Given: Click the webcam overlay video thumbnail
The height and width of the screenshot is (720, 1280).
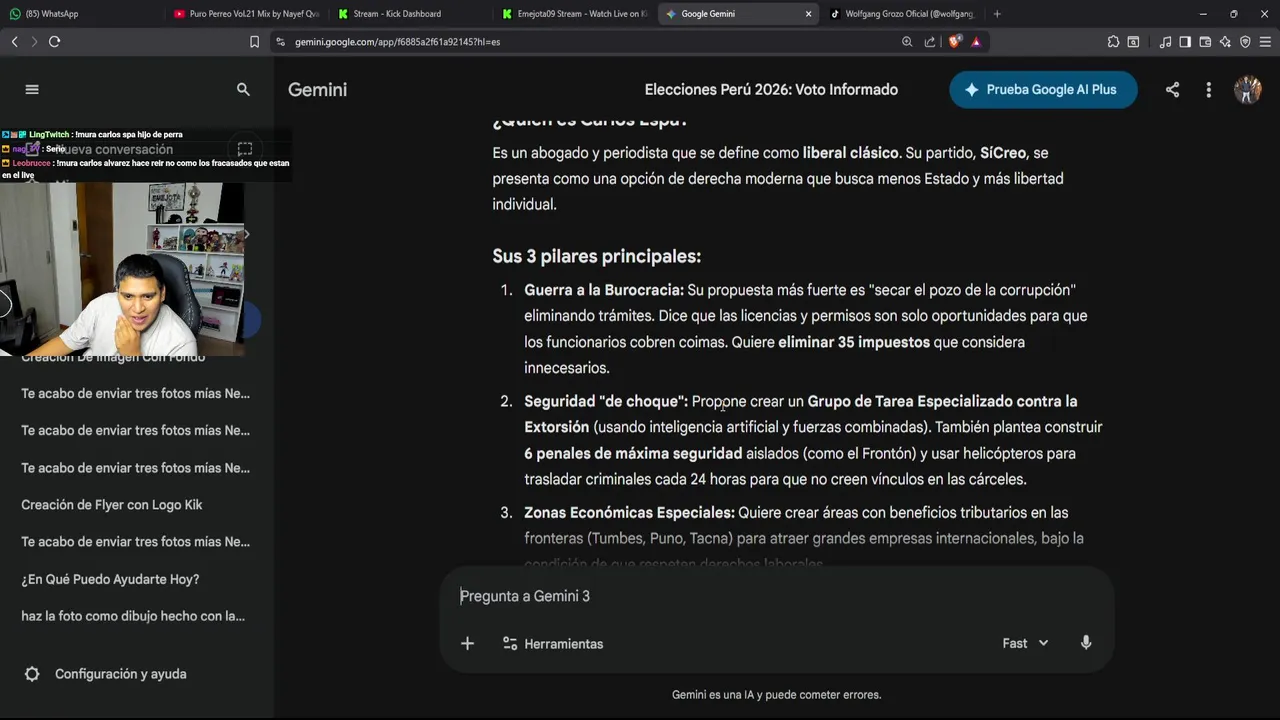Looking at the screenshot, I should (122, 268).
